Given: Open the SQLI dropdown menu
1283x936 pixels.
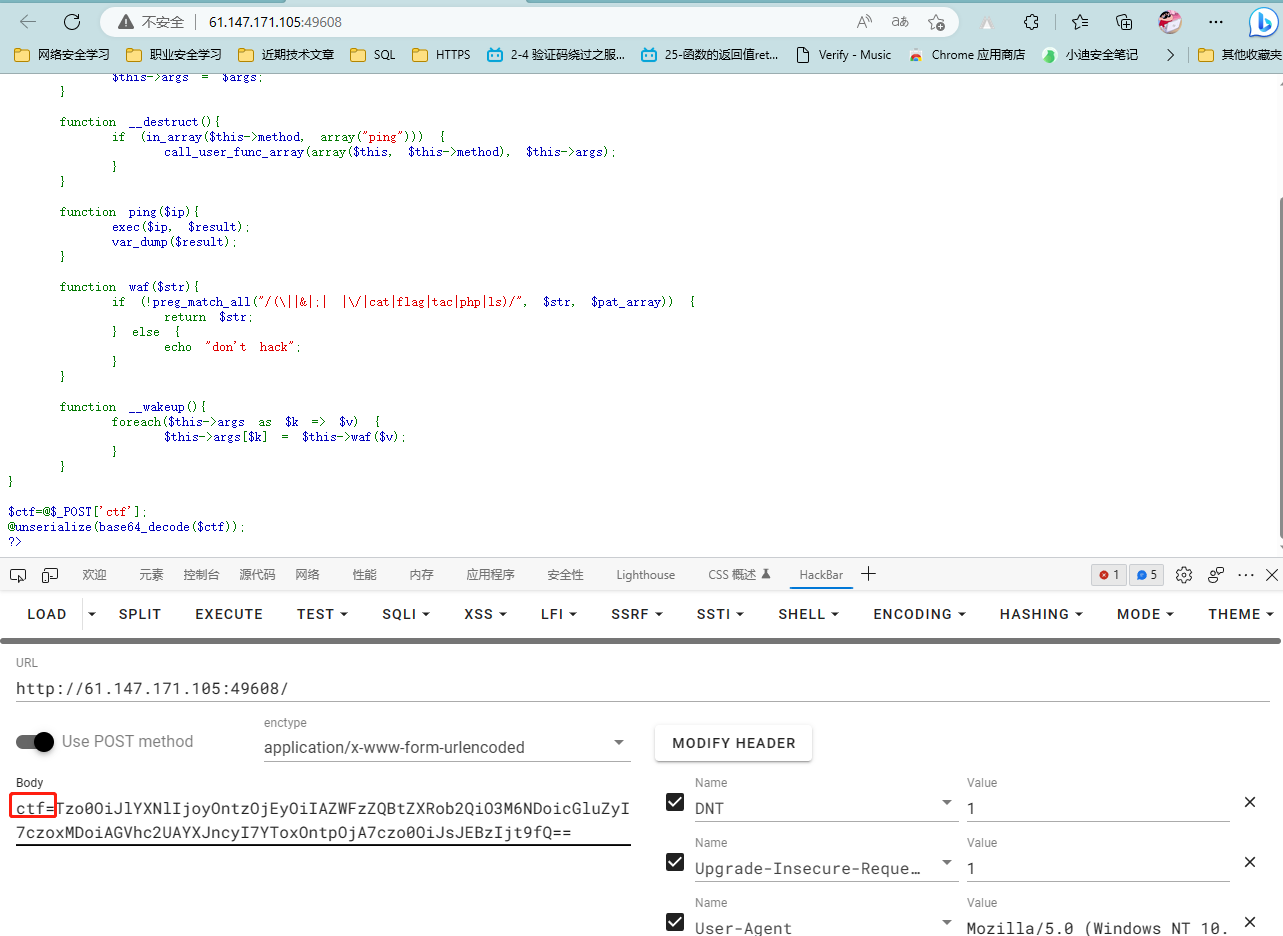Looking at the screenshot, I should (406, 614).
